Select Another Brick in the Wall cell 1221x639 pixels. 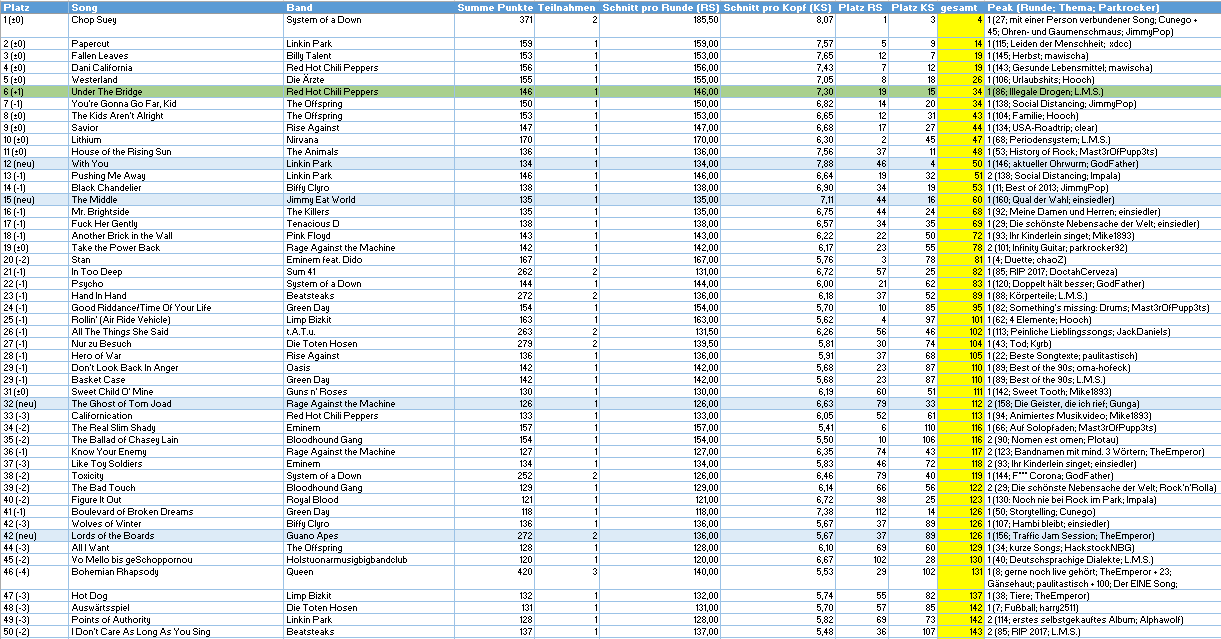click(176, 236)
